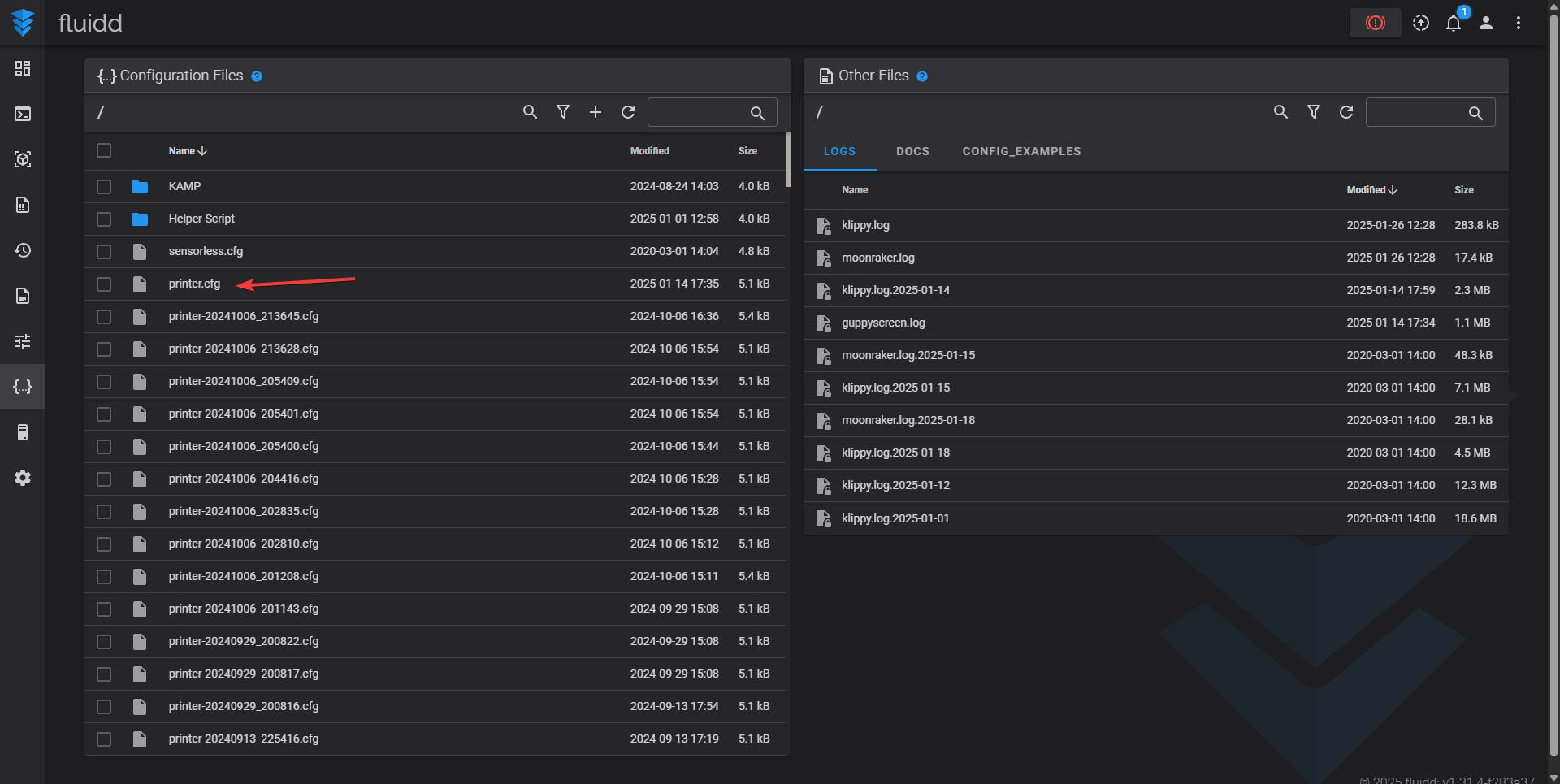Click the save config upload icon
Viewport: 1560px width, 784px height.
tap(1421, 23)
